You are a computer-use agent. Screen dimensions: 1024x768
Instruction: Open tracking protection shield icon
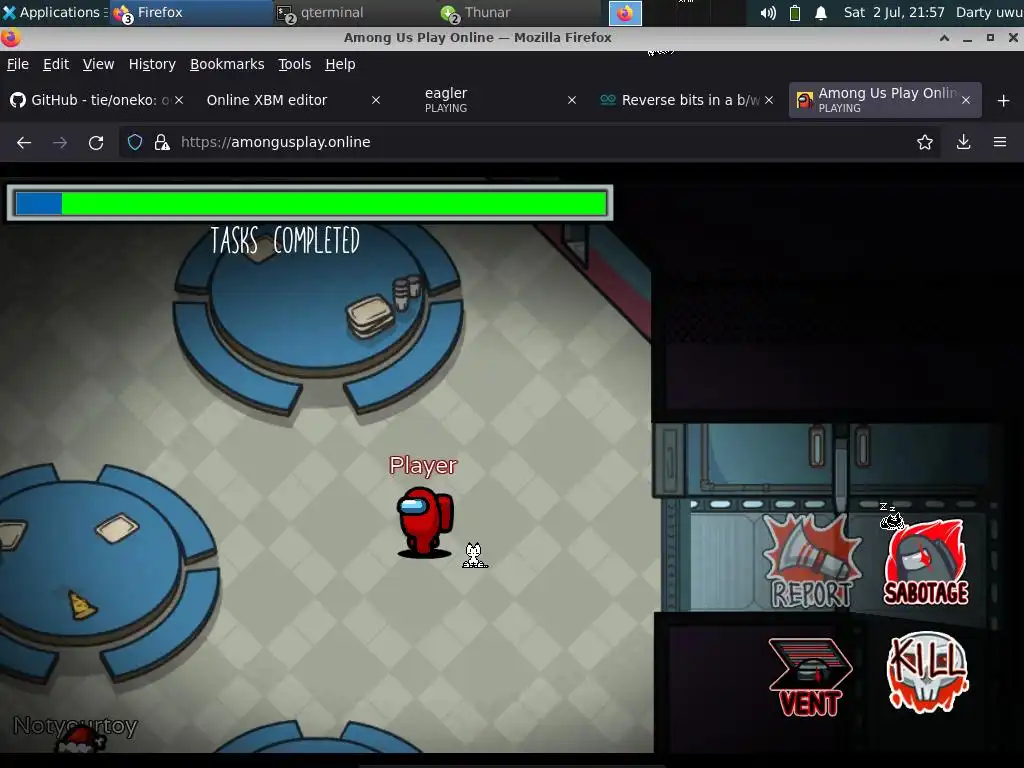[x=135, y=142]
